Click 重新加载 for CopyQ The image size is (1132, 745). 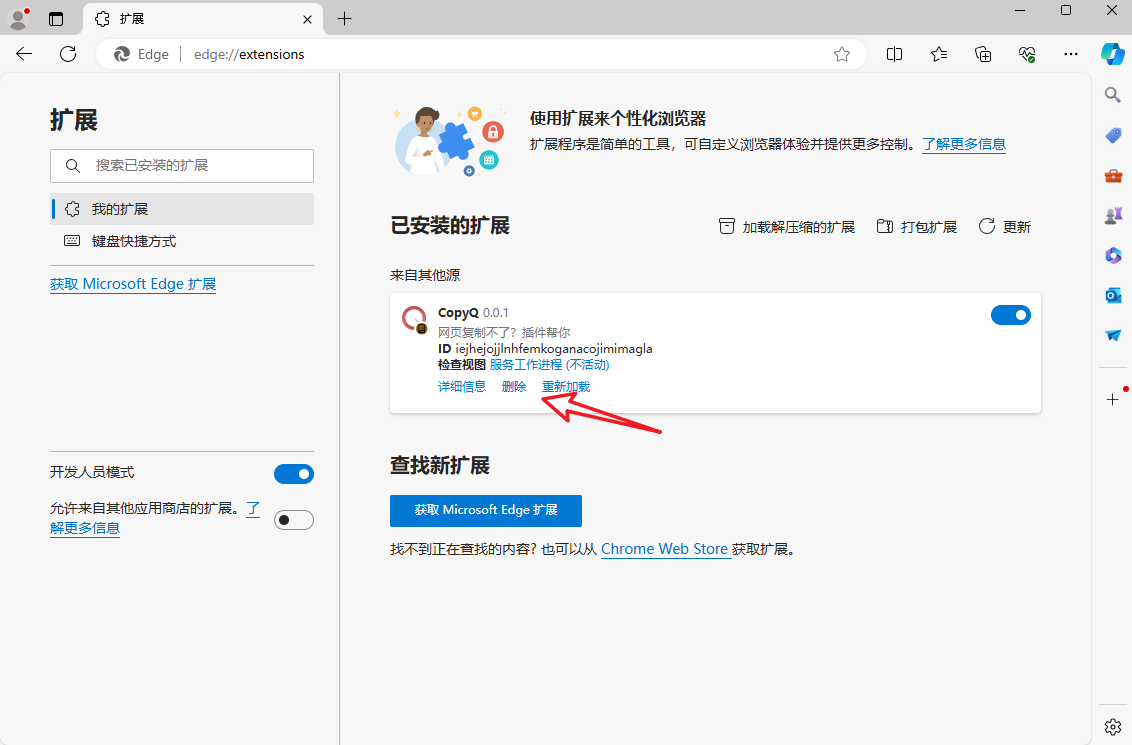coord(566,386)
